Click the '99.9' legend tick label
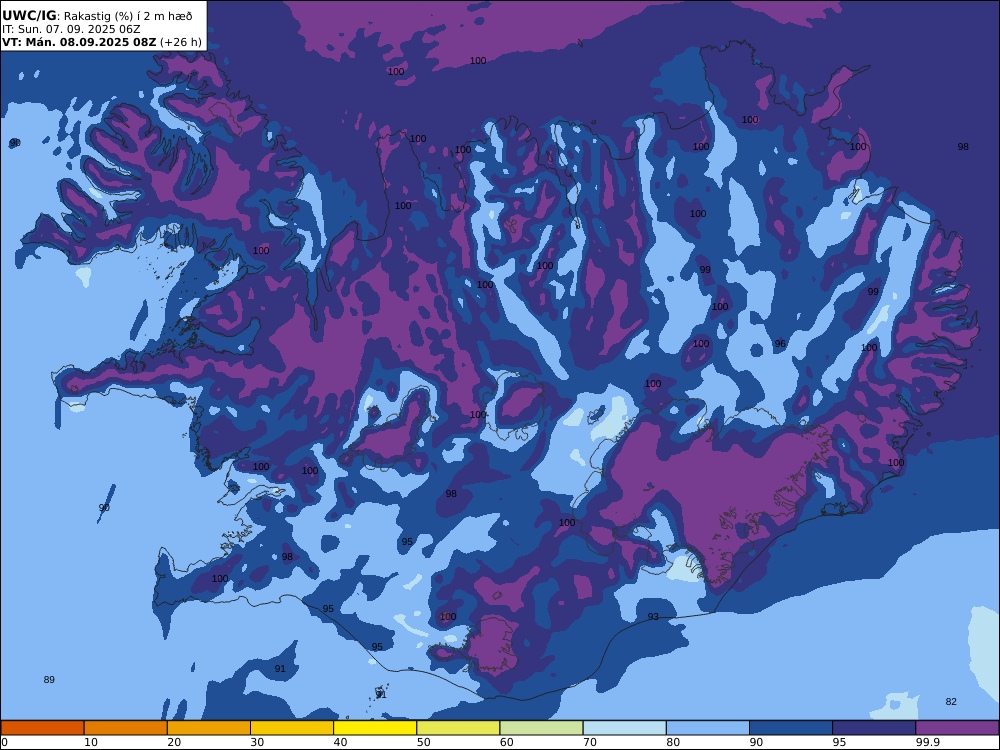The height and width of the screenshot is (750, 1000). (x=928, y=742)
